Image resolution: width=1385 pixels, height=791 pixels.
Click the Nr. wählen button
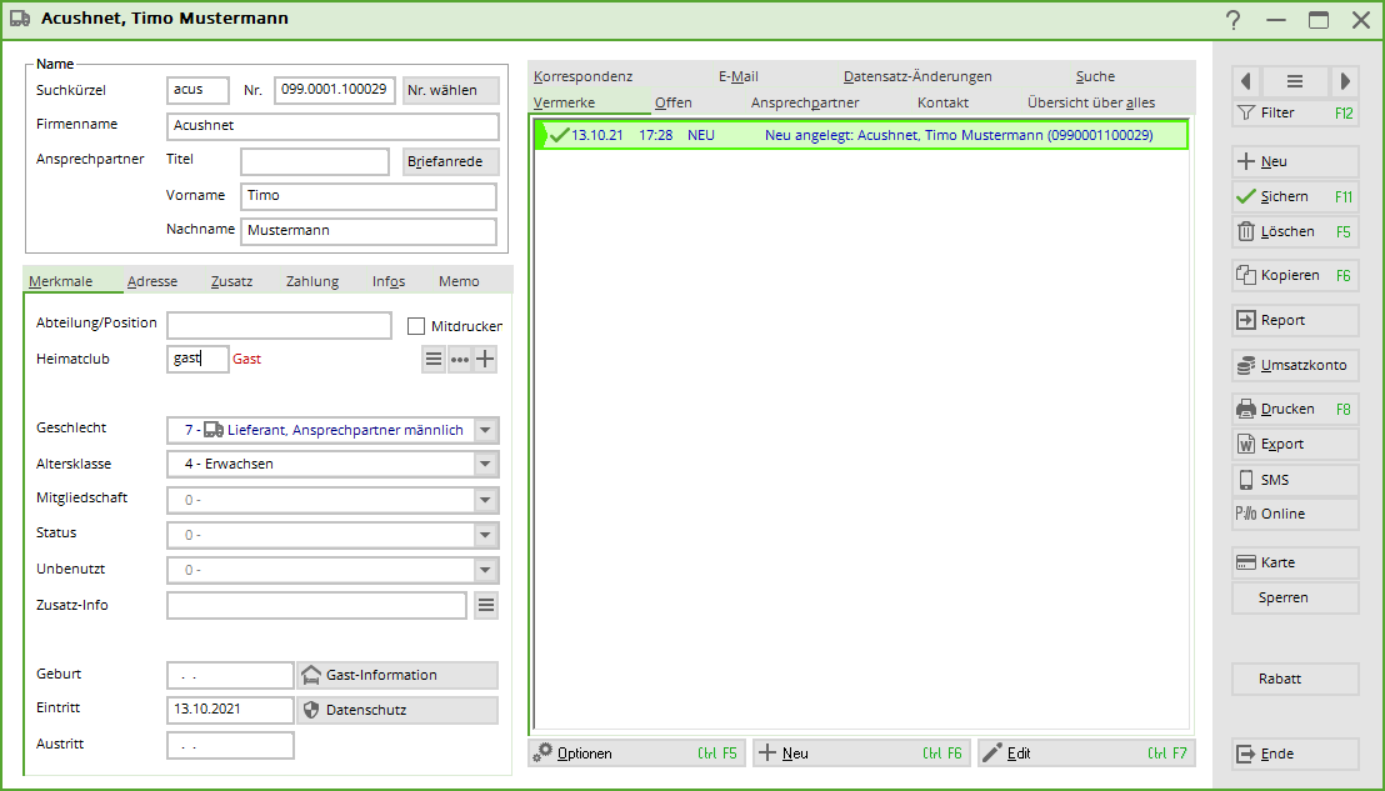click(450, 90)
